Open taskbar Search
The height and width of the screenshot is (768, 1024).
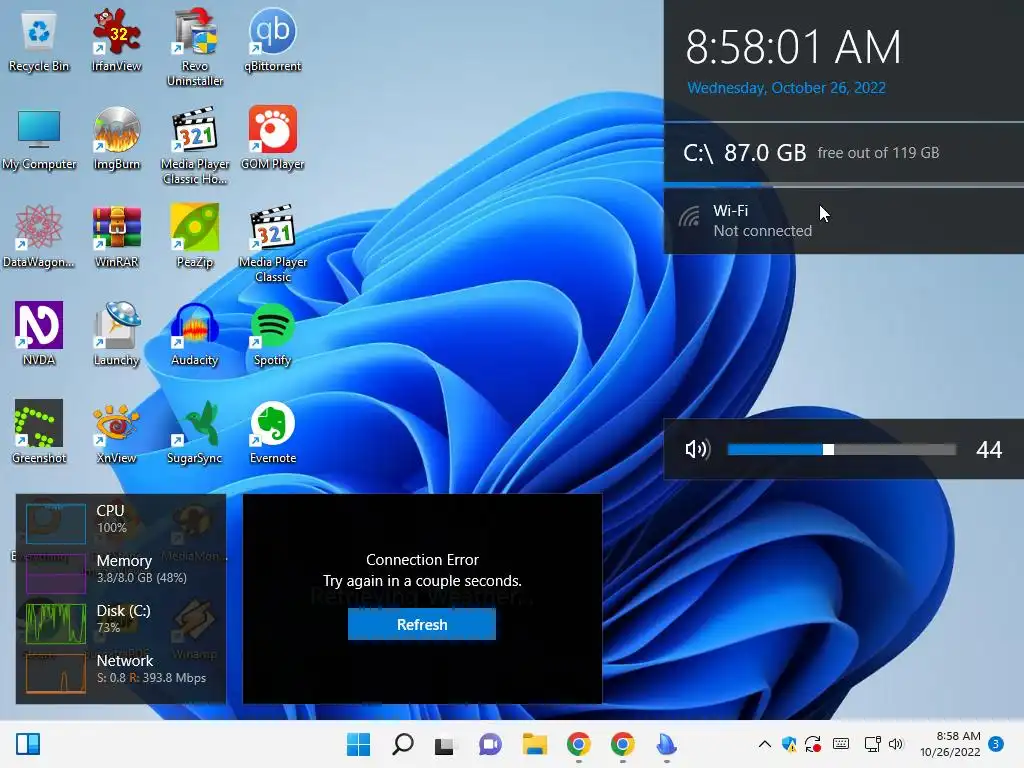402,744
